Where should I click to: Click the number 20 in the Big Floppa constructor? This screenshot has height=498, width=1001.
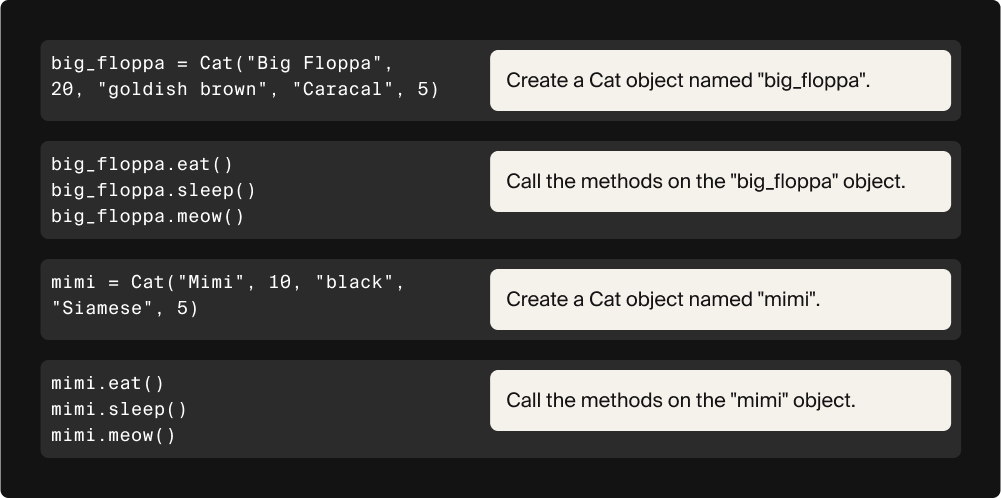pos(62,90)
